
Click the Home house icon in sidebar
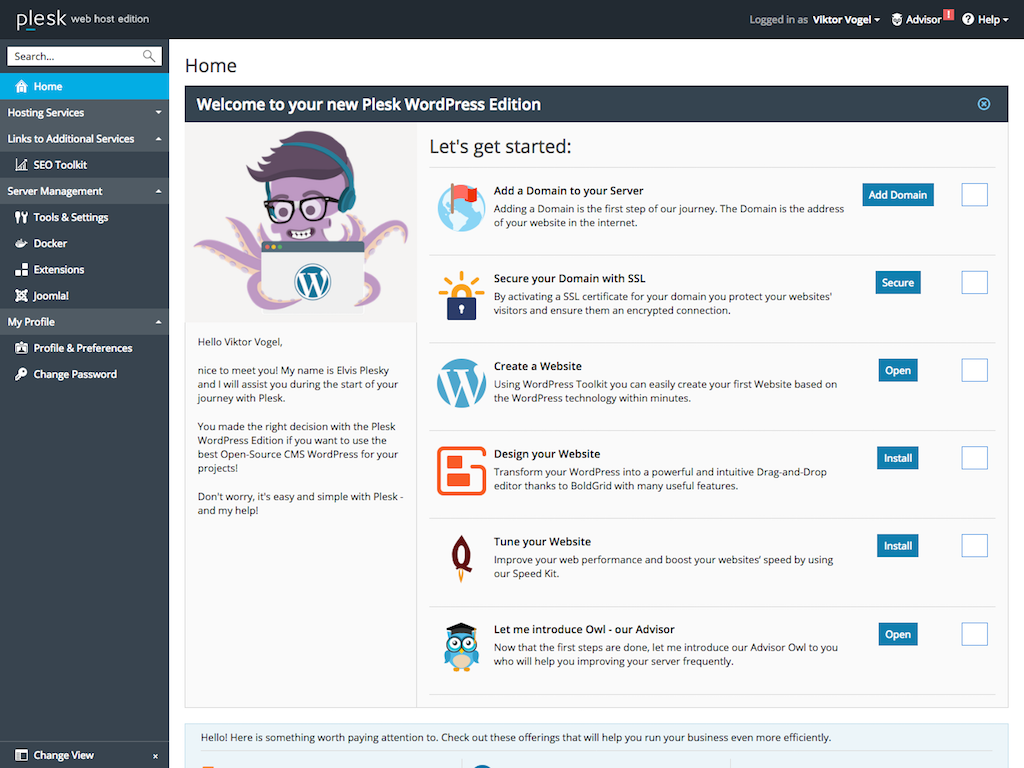click(x=21, y=86)
